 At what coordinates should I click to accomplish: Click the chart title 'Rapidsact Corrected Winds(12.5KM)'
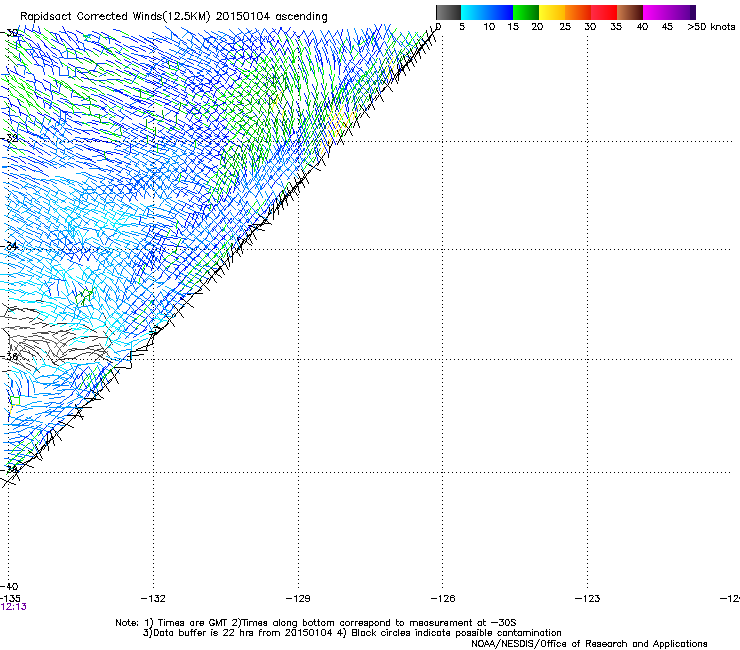(x=115, y=17)
